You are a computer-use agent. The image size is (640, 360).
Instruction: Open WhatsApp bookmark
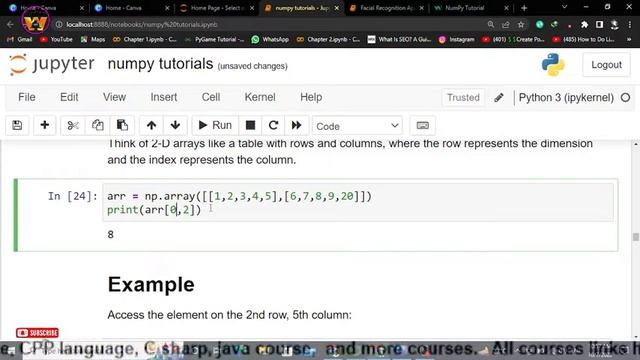270,39
